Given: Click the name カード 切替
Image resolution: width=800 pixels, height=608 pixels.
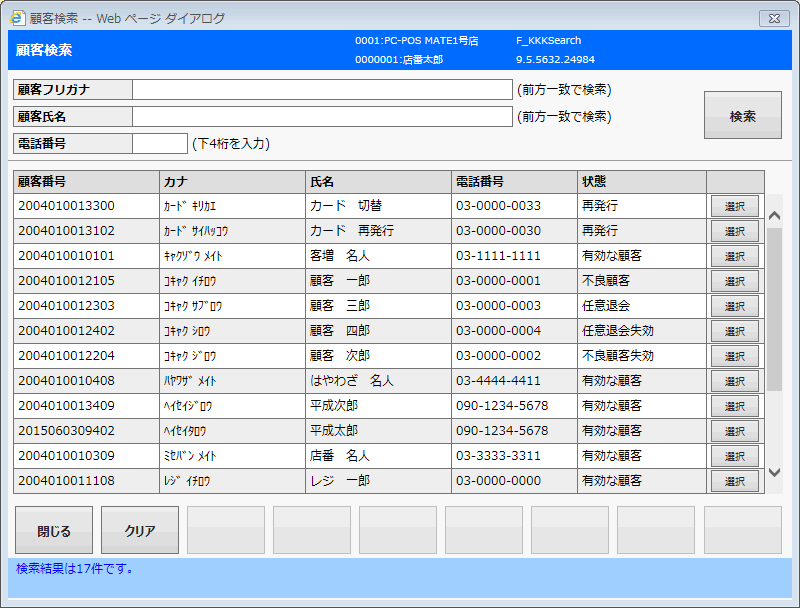Looking at the screenshot, I should [x=346, y=206].
